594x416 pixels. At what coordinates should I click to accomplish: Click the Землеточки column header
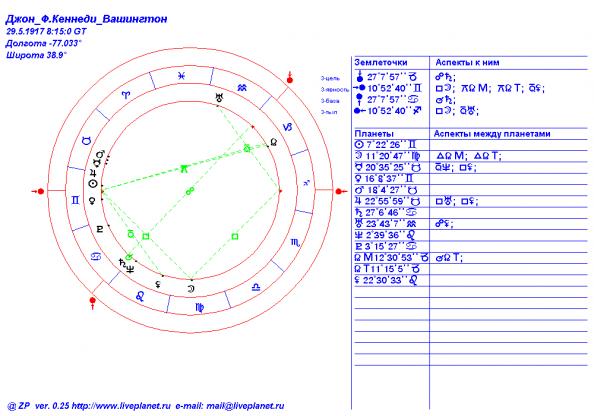381,63
